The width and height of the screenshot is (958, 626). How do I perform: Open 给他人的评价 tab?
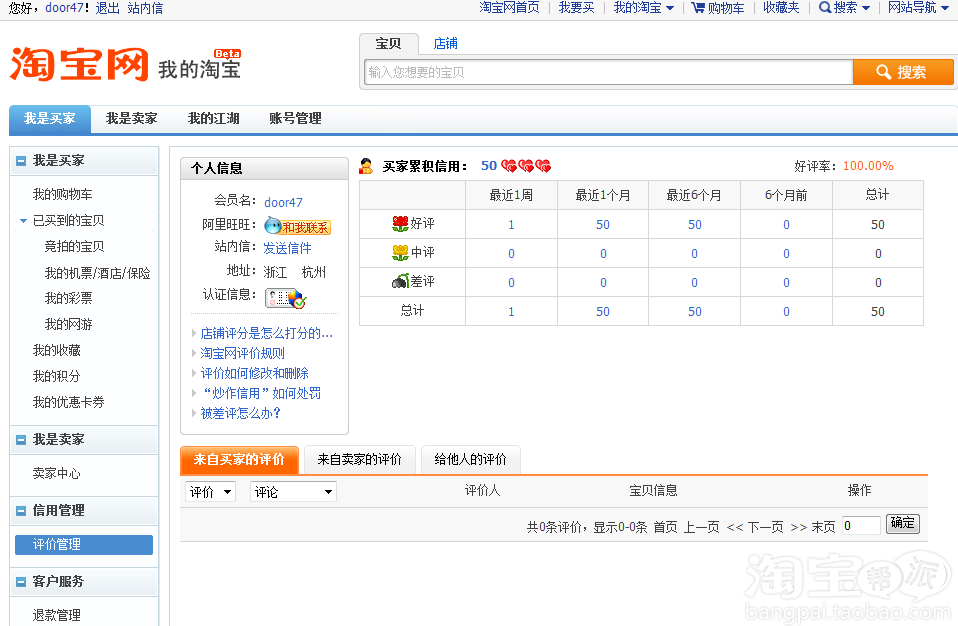(470, 459)
